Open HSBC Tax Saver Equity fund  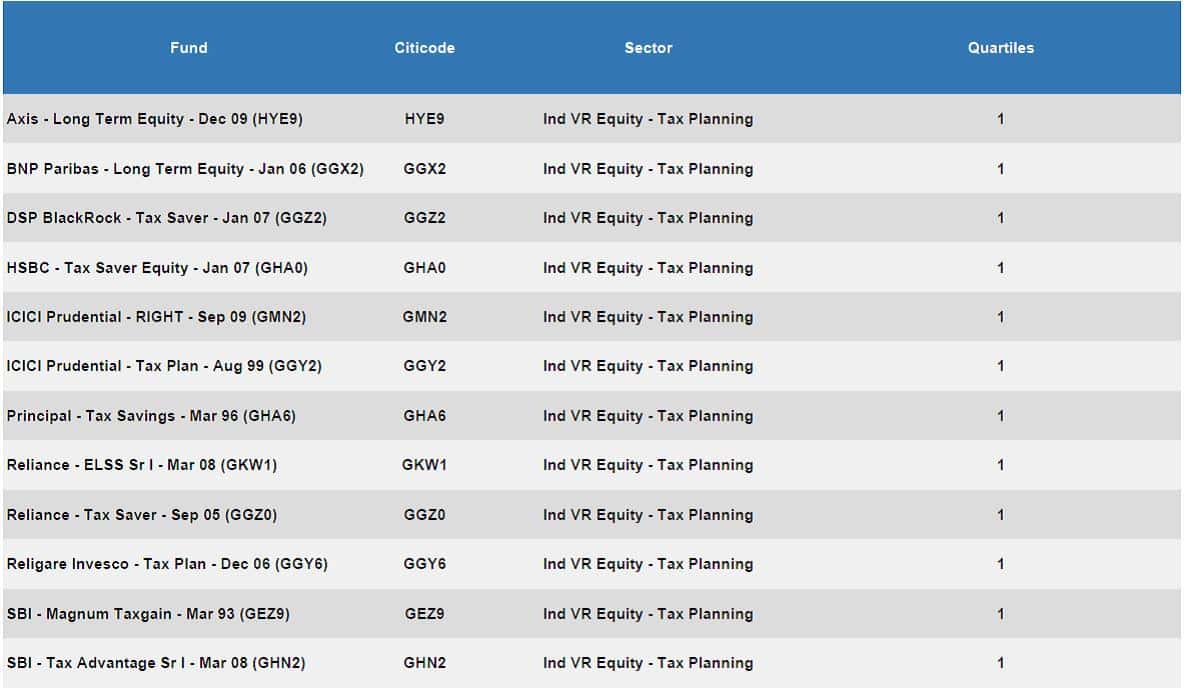(x=157, y=268)
